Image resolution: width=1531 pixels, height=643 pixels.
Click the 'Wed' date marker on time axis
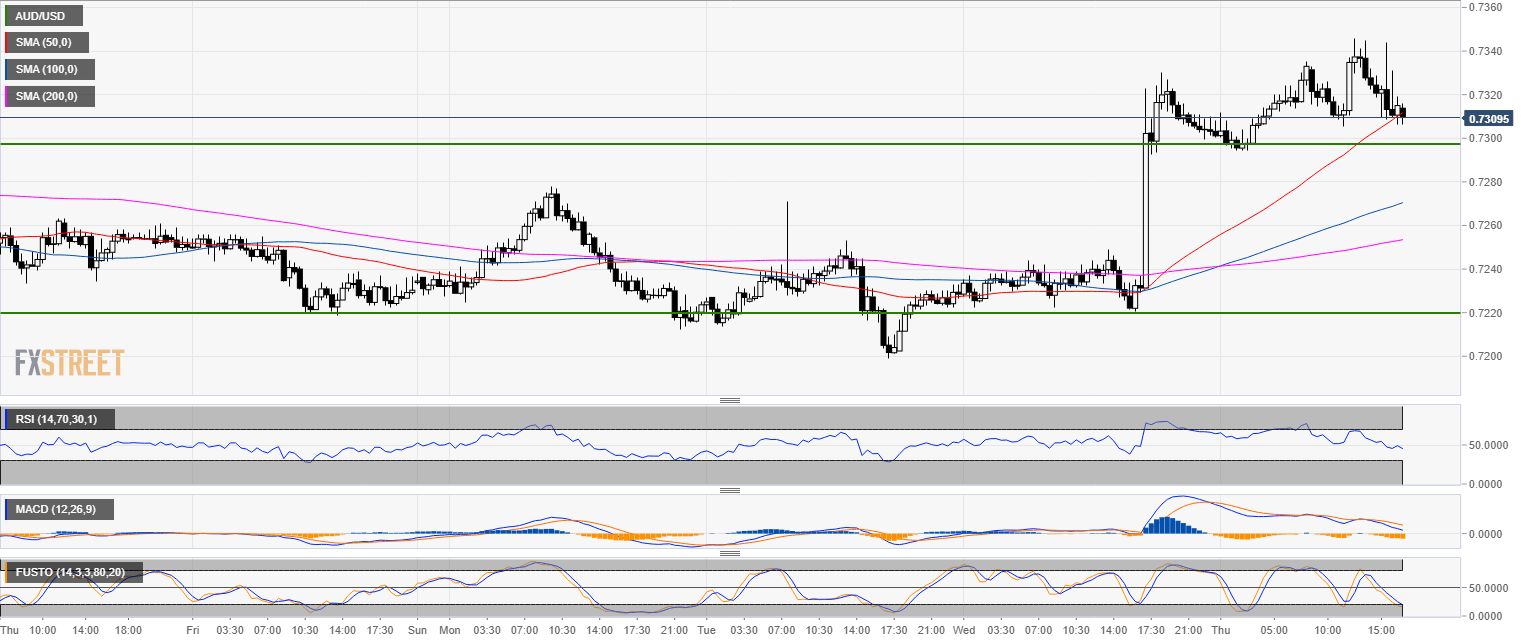point(964,631)
